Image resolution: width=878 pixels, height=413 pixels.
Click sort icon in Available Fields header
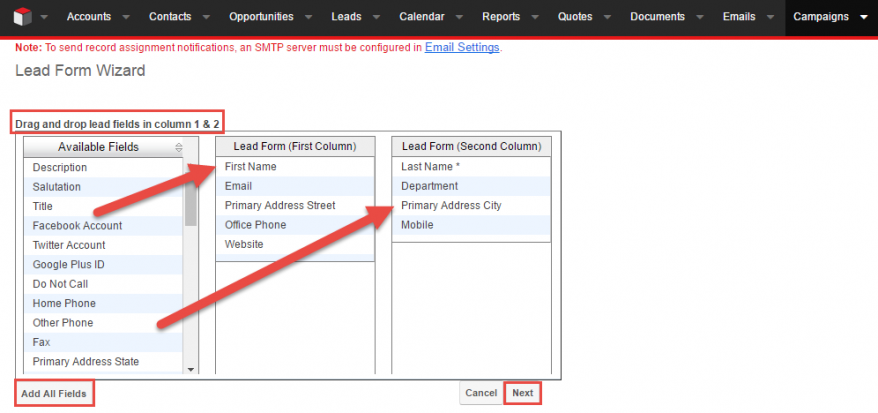[x=178, y=147]
